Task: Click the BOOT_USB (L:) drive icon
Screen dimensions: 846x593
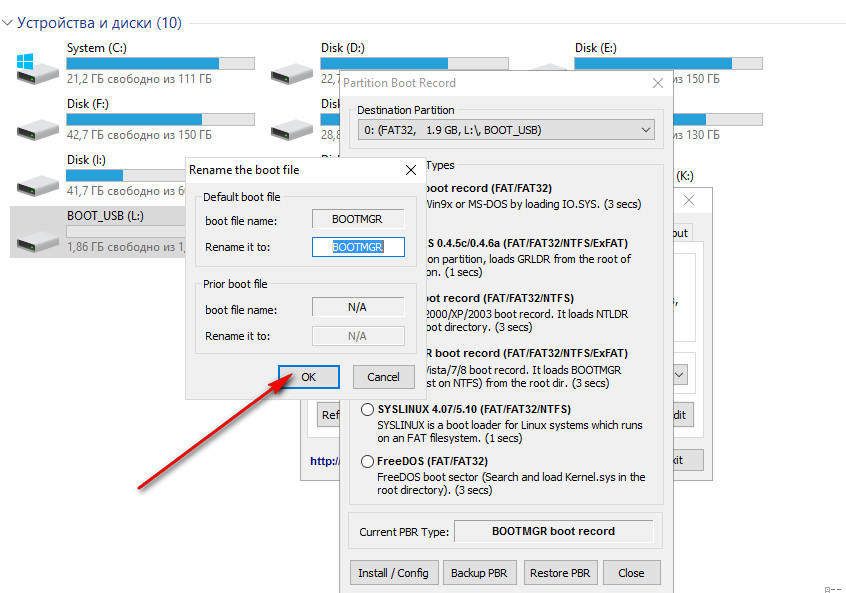Action: (38, 237)
